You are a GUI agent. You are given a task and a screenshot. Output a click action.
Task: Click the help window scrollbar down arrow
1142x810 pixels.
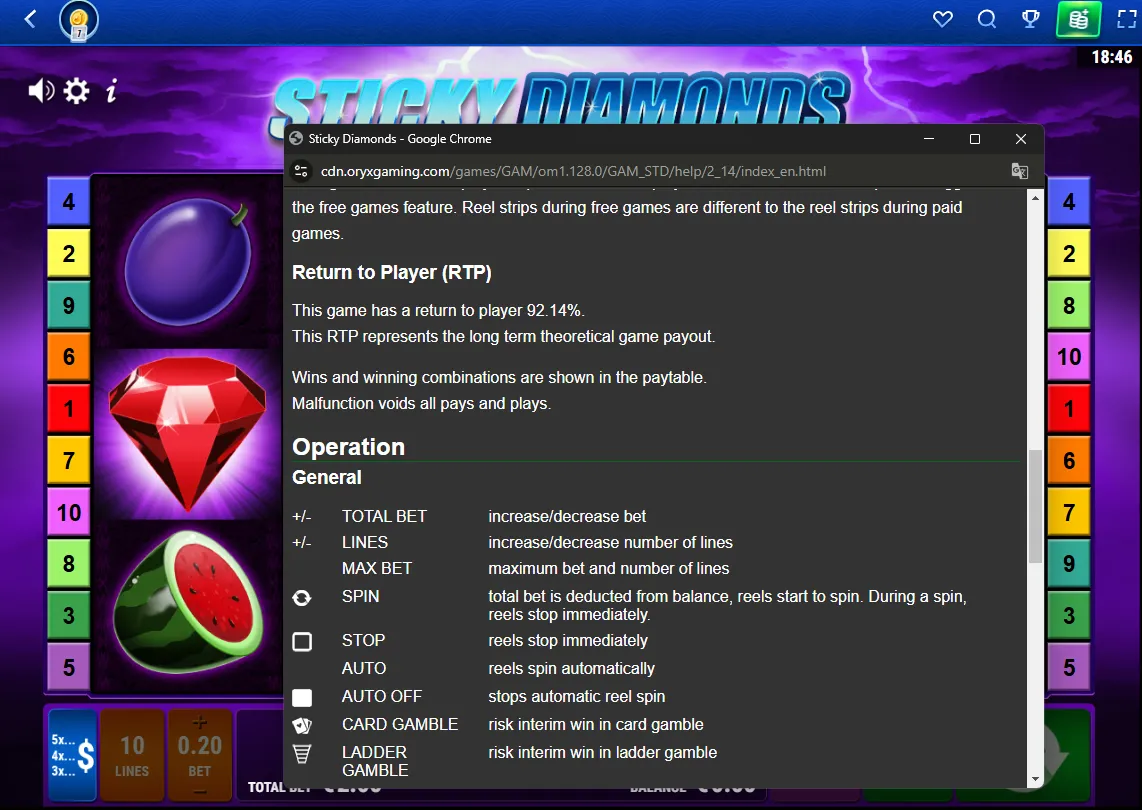(1035, 779)
